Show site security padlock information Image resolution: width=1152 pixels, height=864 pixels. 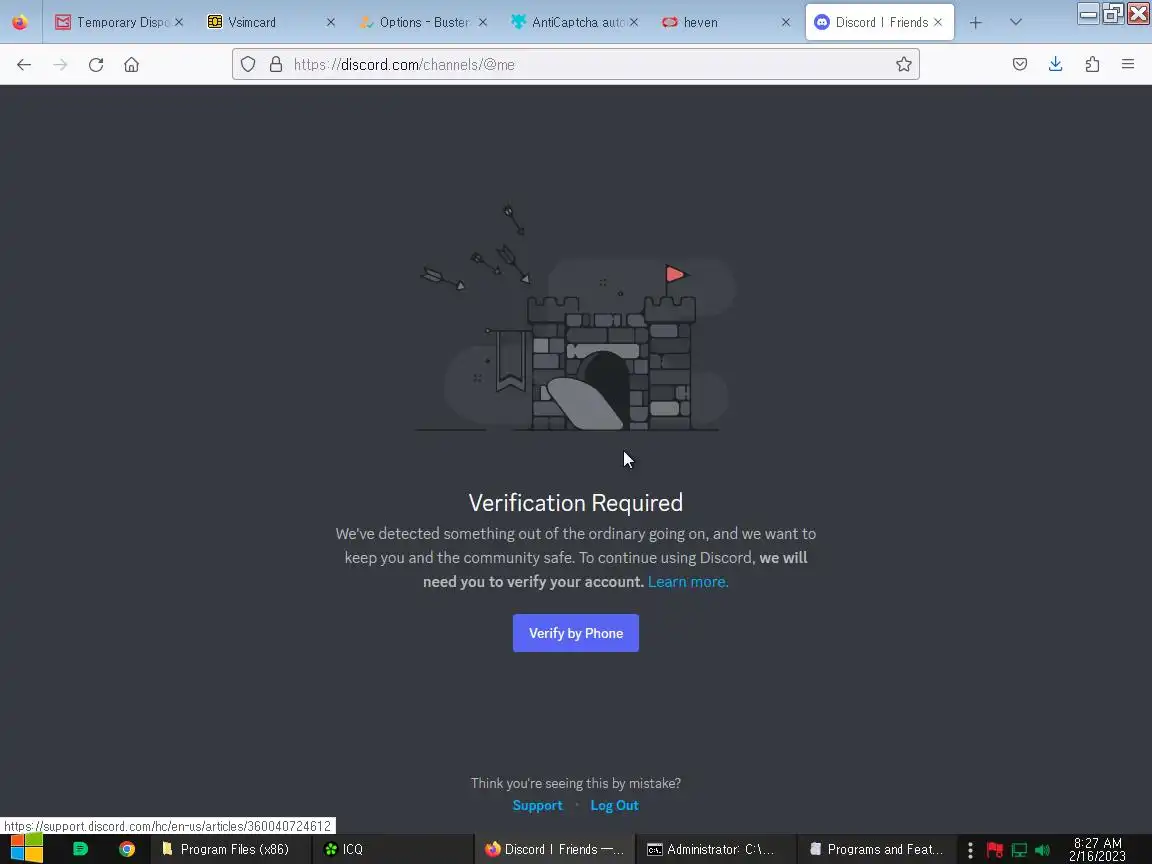tap(276, 65)
